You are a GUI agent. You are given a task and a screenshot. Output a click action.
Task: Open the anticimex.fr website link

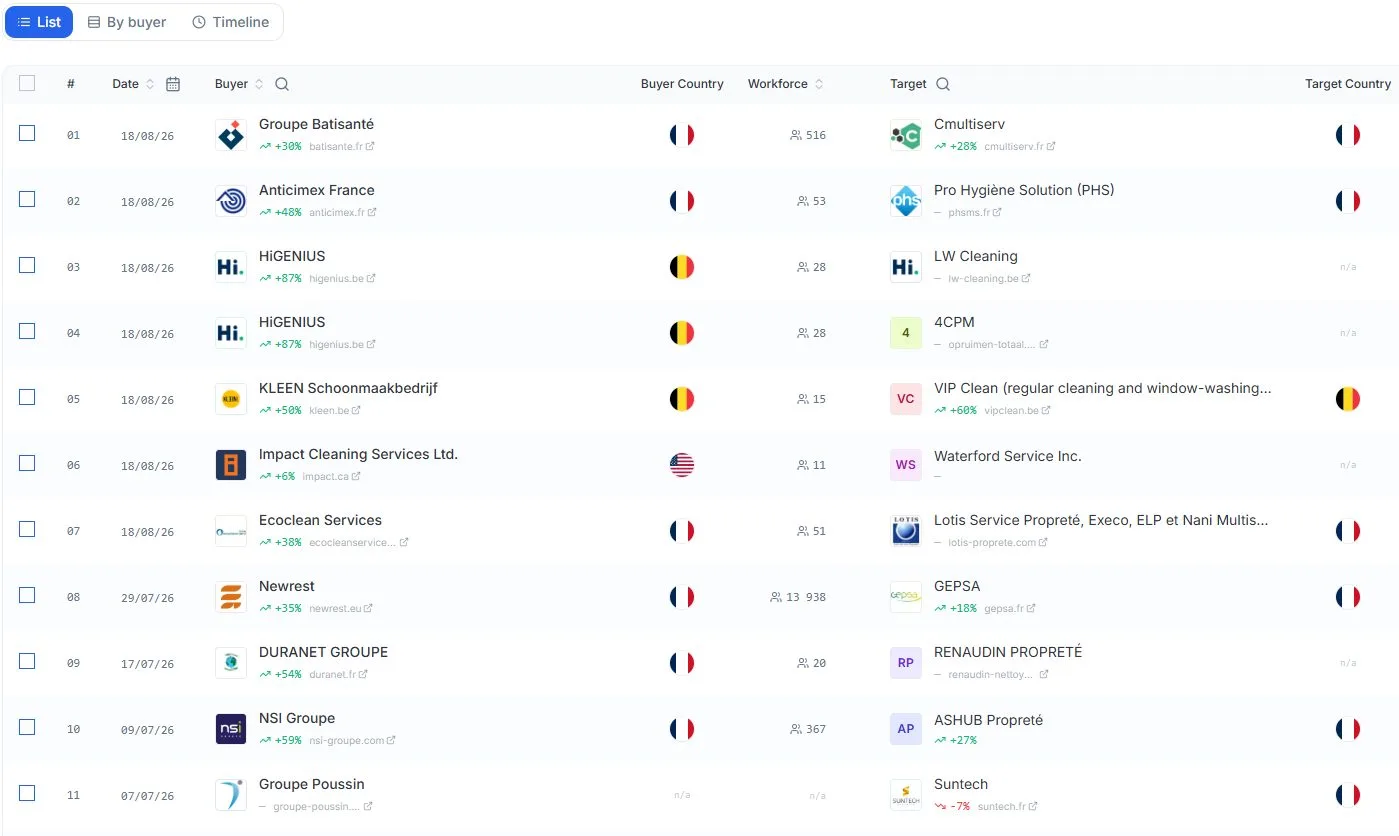tap(343, 213)
